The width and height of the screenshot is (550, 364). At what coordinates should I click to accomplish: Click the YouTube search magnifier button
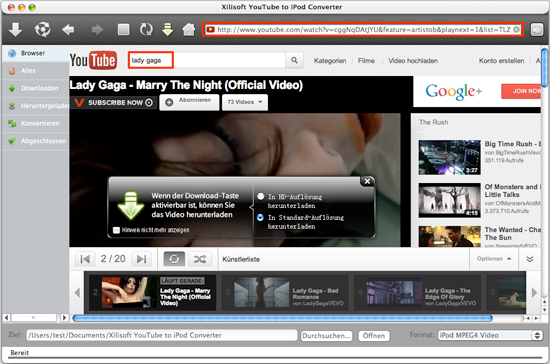click(294, 60)
